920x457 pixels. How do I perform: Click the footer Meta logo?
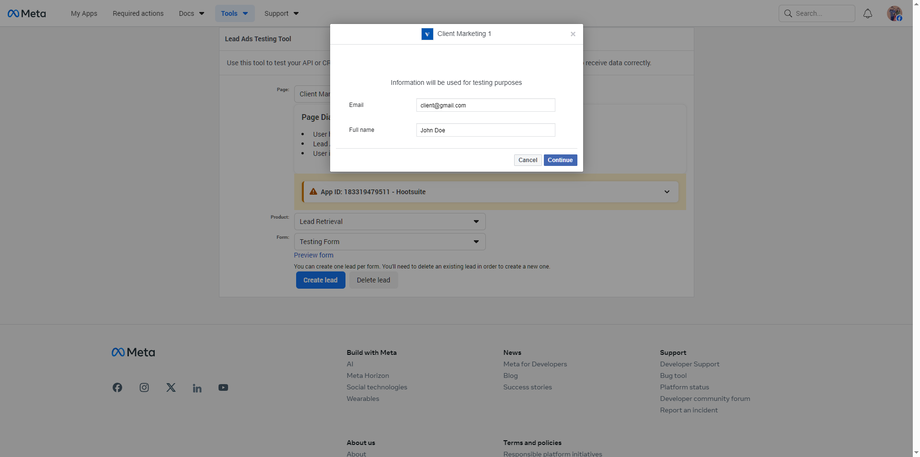(133, 353)
